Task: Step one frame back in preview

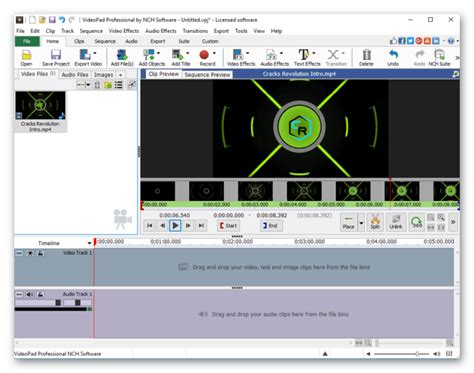Action: (162, 226)
